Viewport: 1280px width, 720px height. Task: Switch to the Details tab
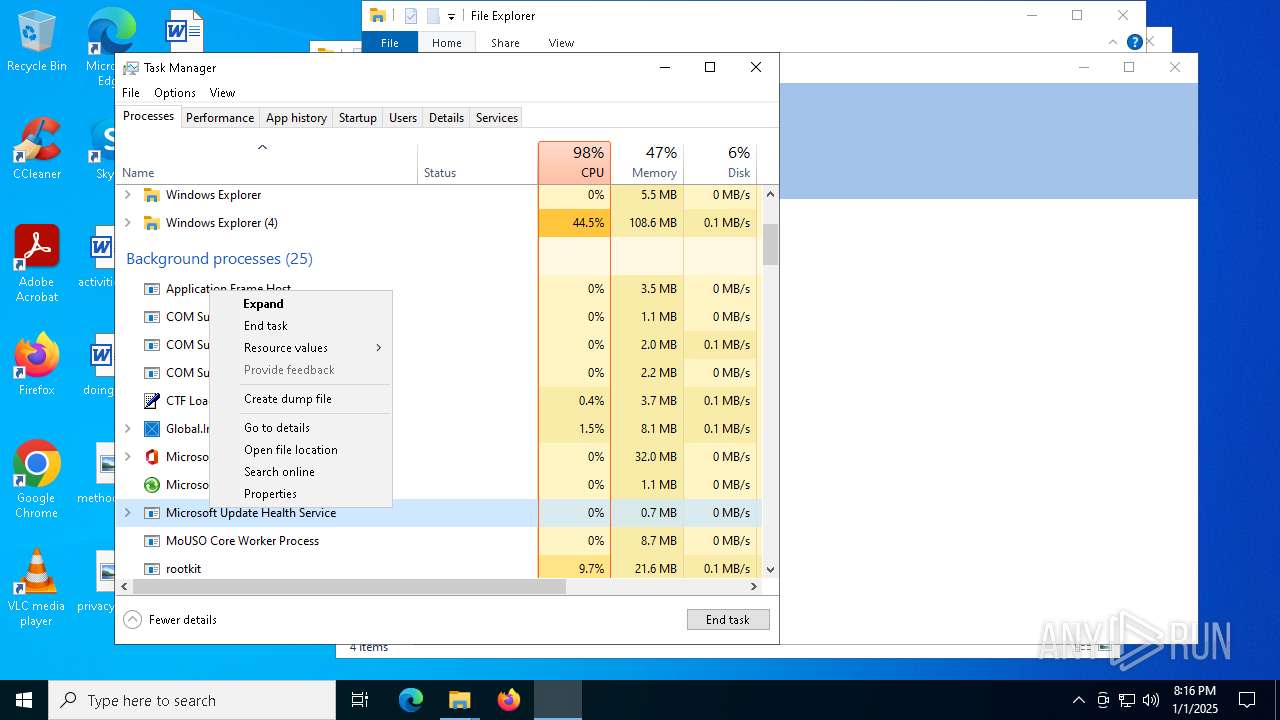click(446, 118)
